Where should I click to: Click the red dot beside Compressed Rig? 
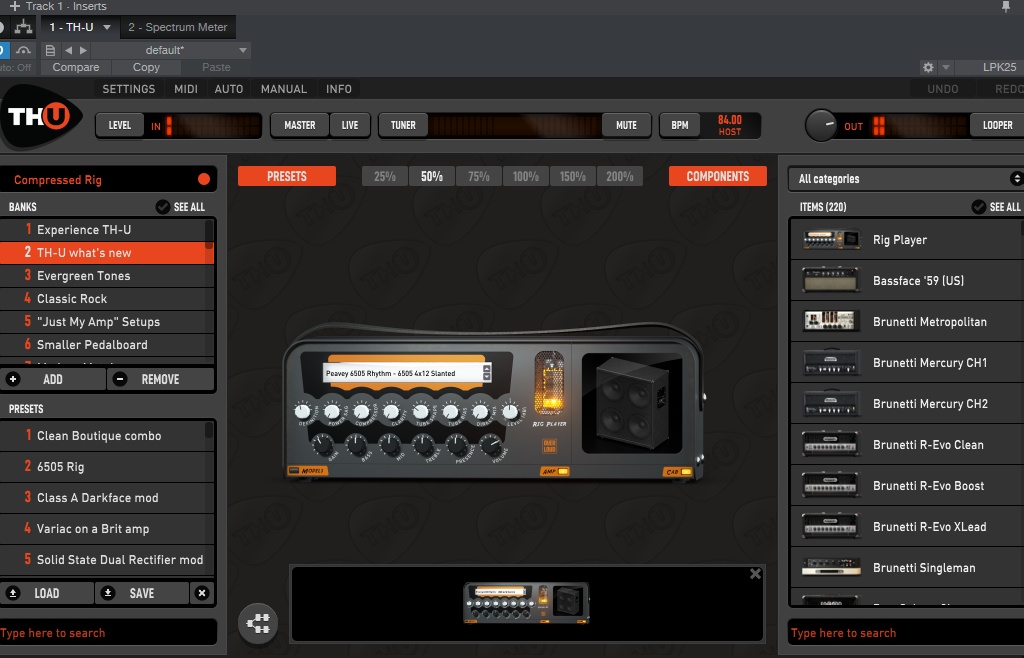(x=204, y=179)
